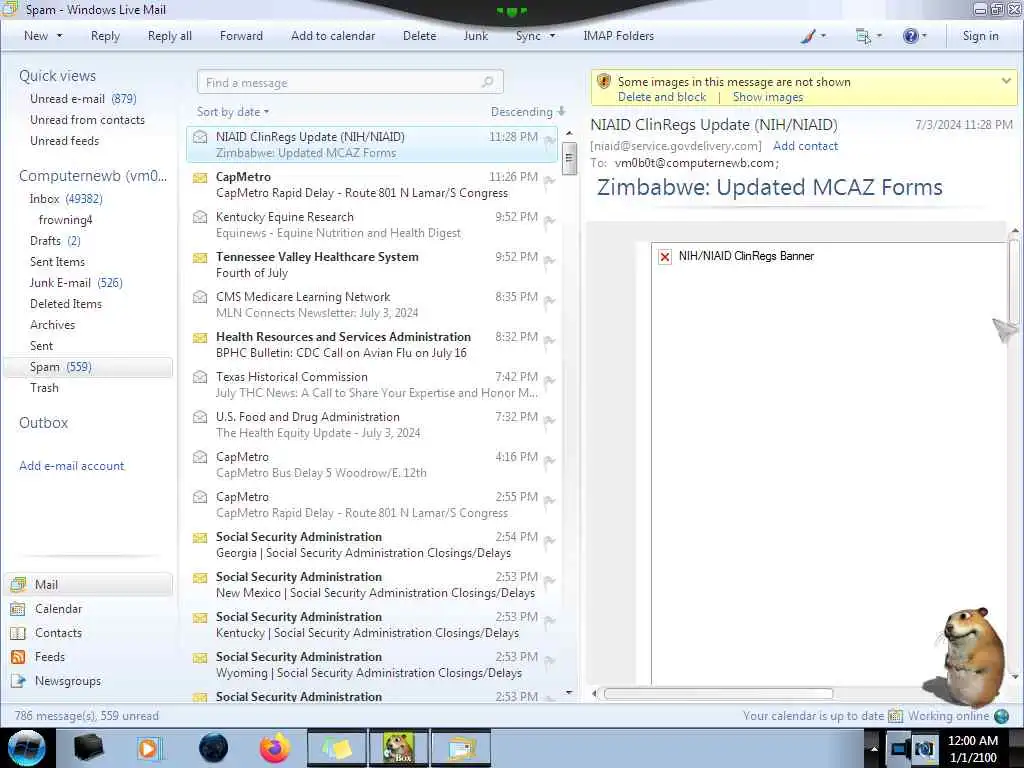Click Junk in the toolbar
The width and height of the screenshot is (1024, 768).
tap(476, 36)
